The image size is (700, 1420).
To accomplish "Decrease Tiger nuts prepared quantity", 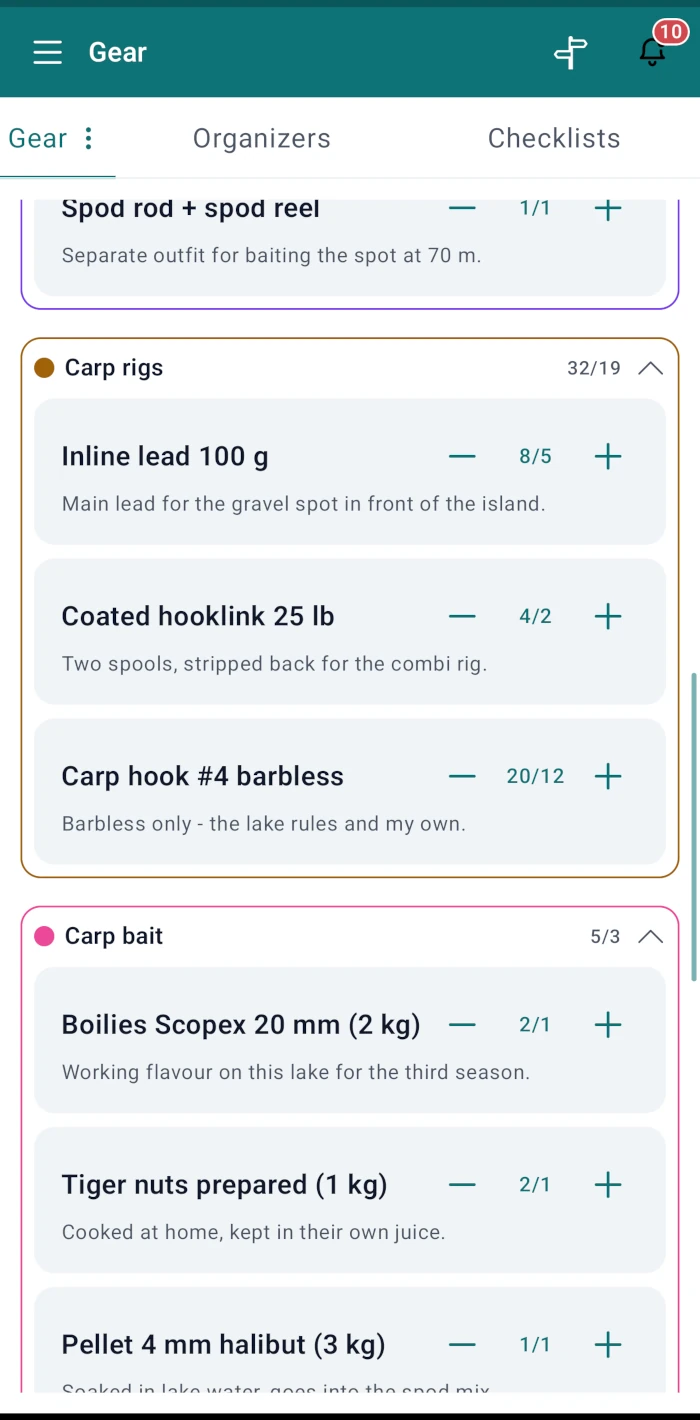I will click(x=462, y=1185).
